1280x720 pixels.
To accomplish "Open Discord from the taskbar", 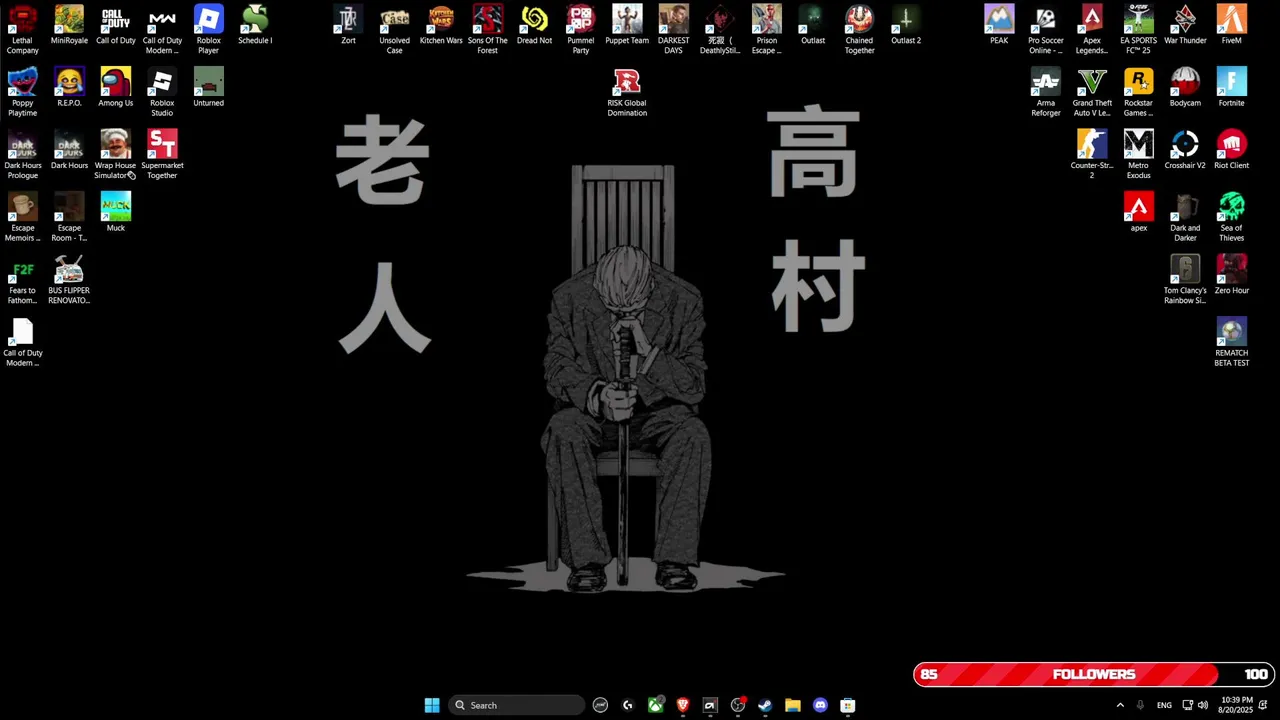I will pos(820,705).
